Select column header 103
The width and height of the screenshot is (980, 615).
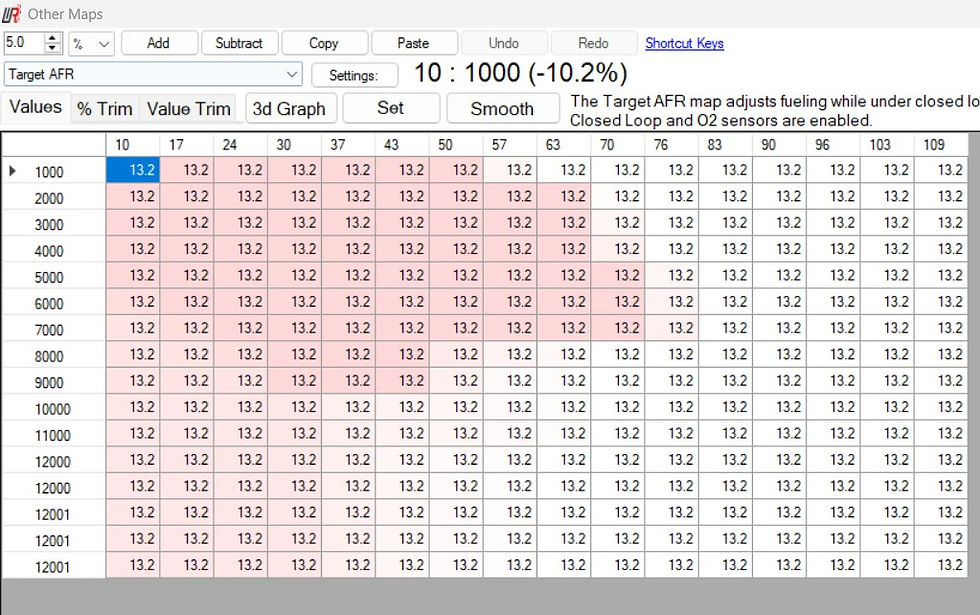[887, 145]
